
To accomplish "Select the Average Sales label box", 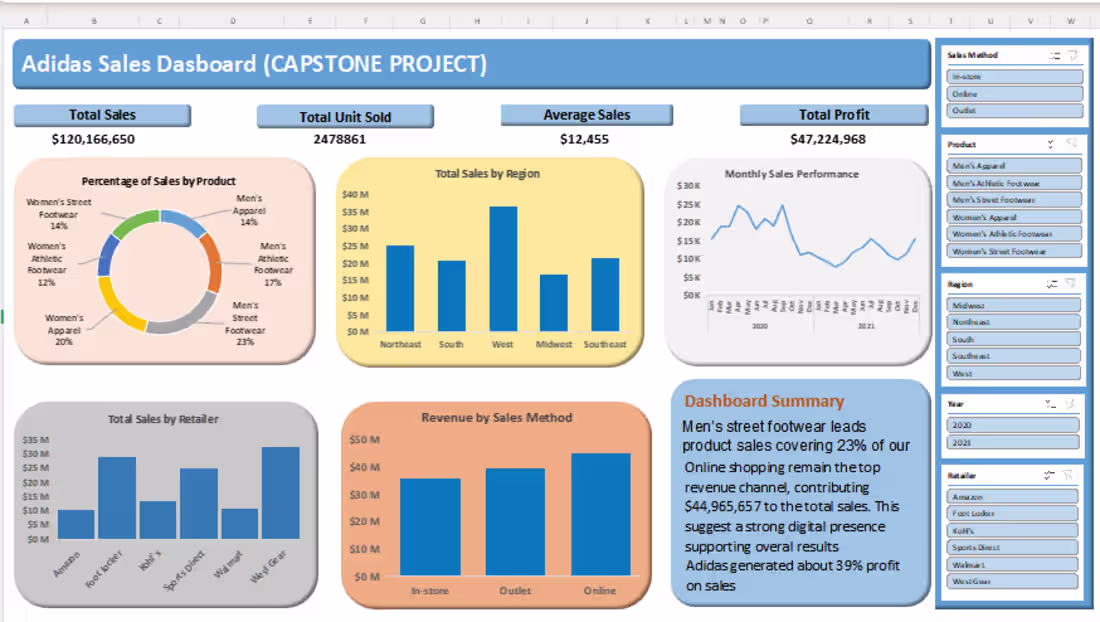I will 587,115.
